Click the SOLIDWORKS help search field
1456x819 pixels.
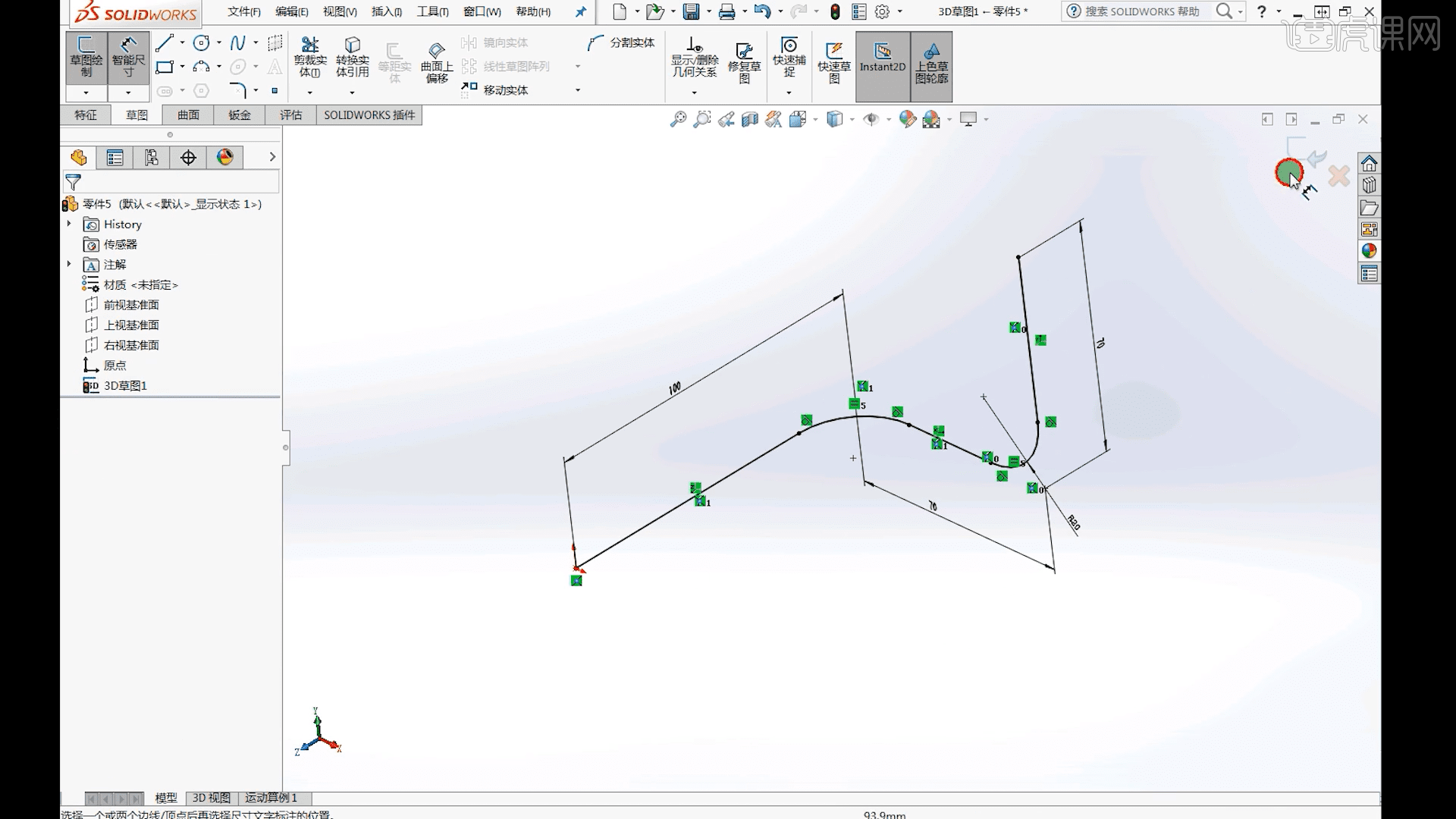[1141, 11]
